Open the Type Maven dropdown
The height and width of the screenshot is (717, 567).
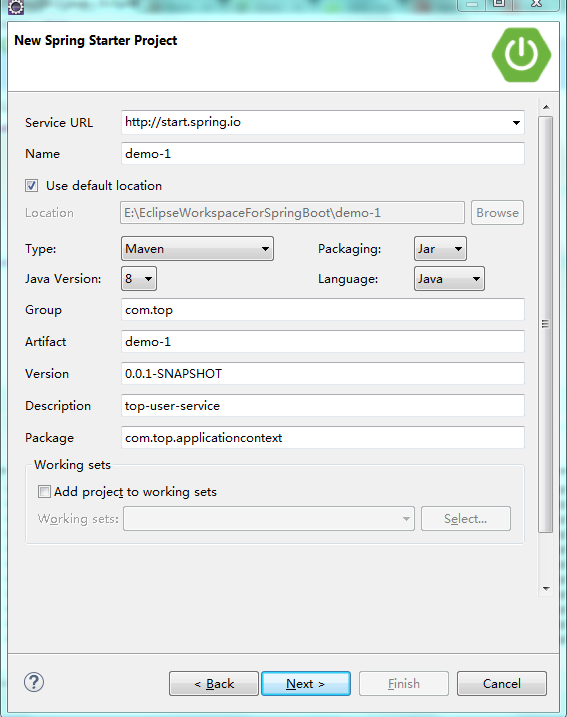198,249
